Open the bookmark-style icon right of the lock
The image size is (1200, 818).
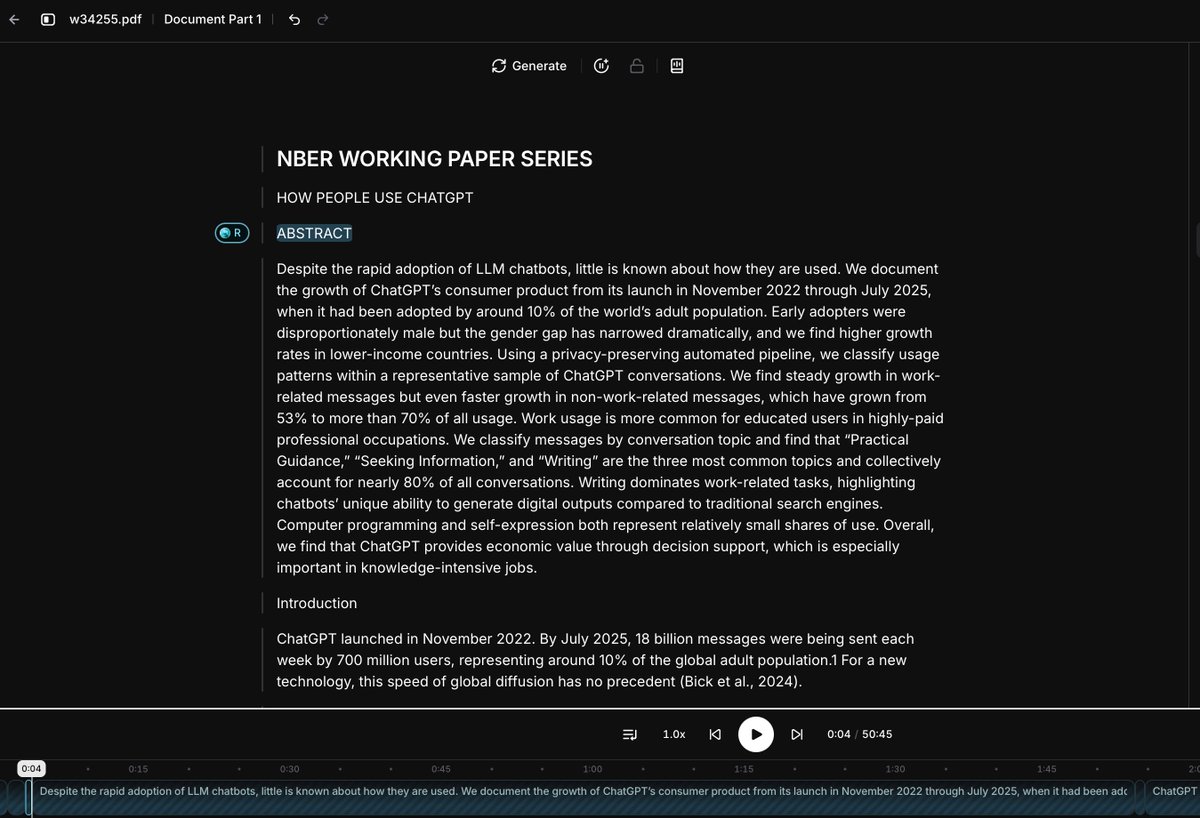tap(677, 66)
